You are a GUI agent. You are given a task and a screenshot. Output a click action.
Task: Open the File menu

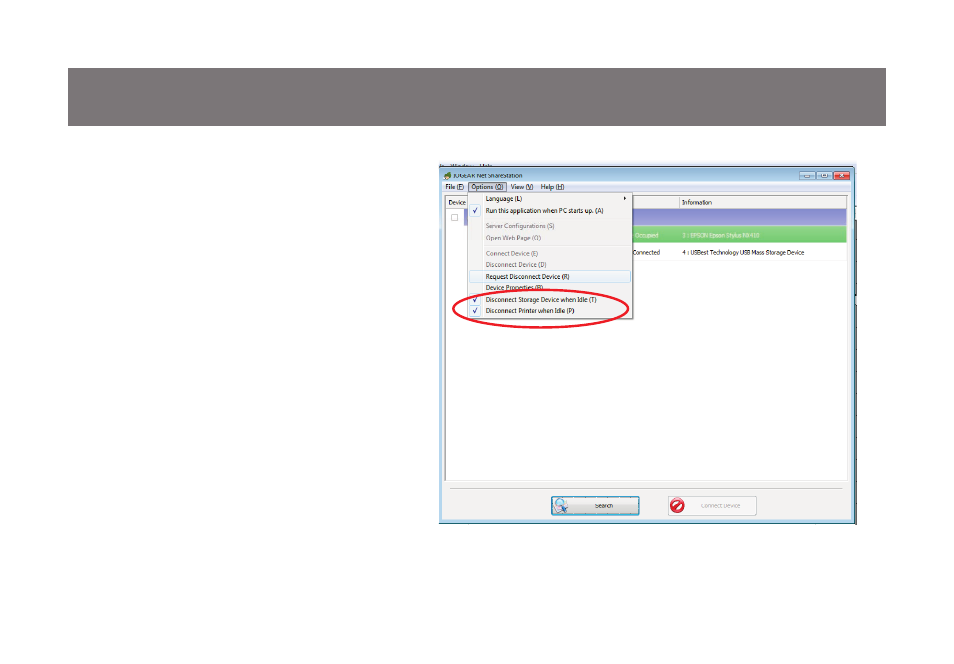point(454,187)
